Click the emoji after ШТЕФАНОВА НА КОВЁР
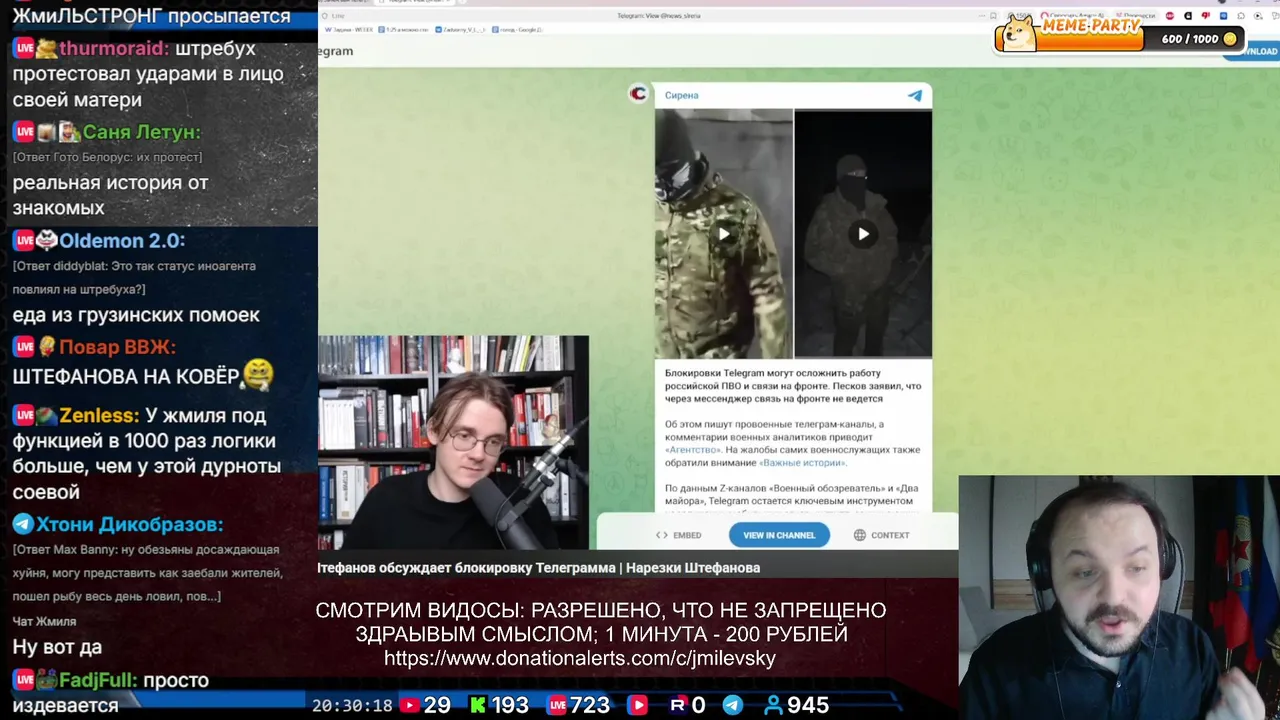The height and width of the screenshot is (720, 1280). (x=258, y=375)
